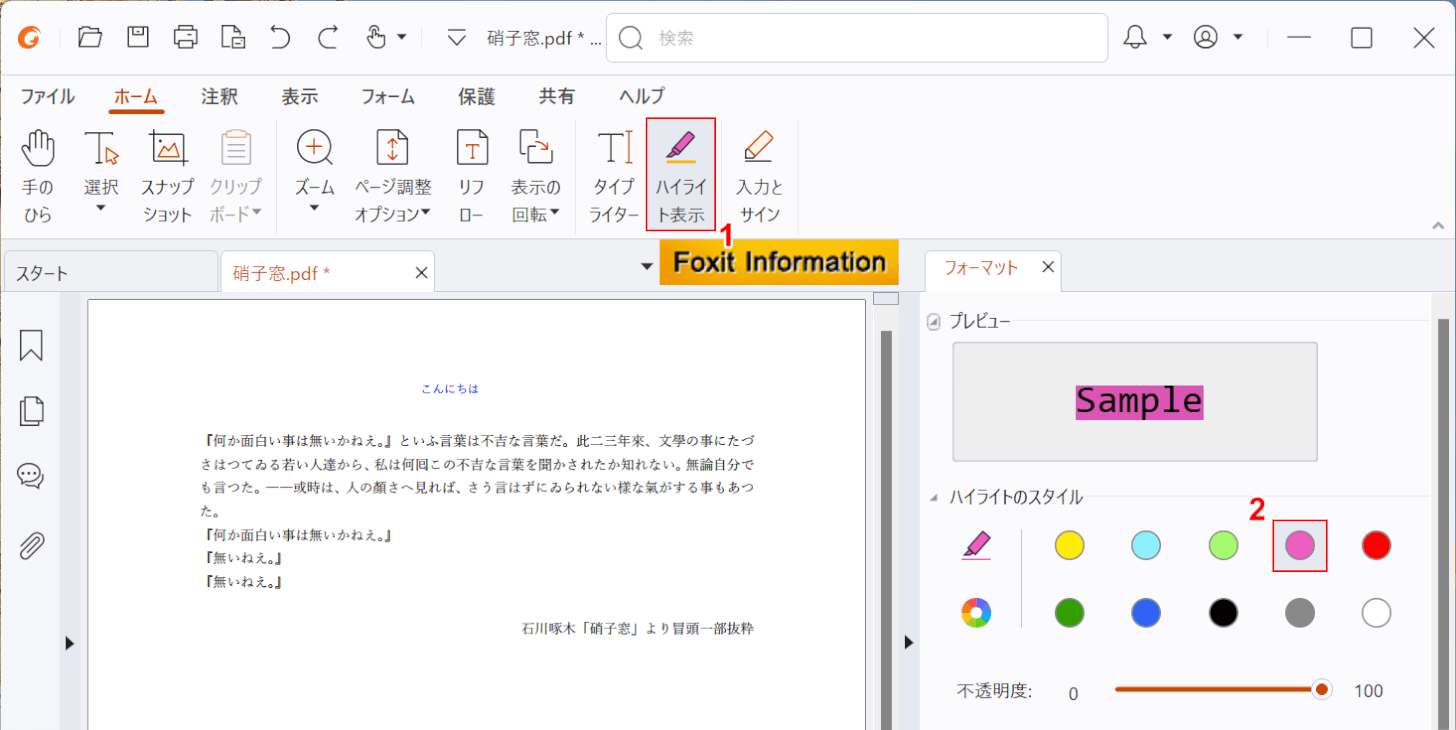1456x730 pixels.
Task: Open the attachments paperclip panel
Action: (x=31, y=545)
